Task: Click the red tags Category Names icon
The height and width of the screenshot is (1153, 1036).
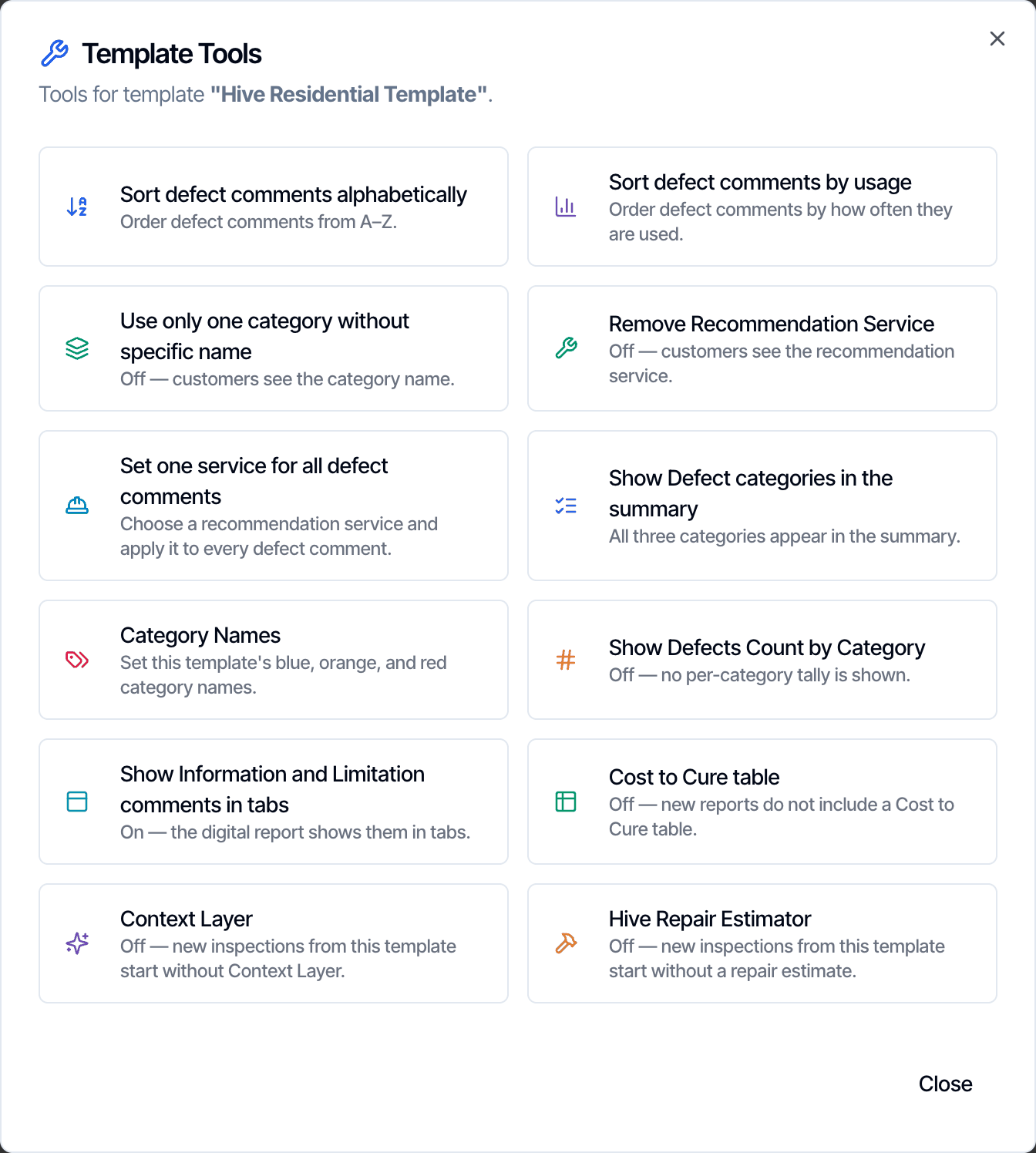Action: pyautogui.click(x=77, y=660)
